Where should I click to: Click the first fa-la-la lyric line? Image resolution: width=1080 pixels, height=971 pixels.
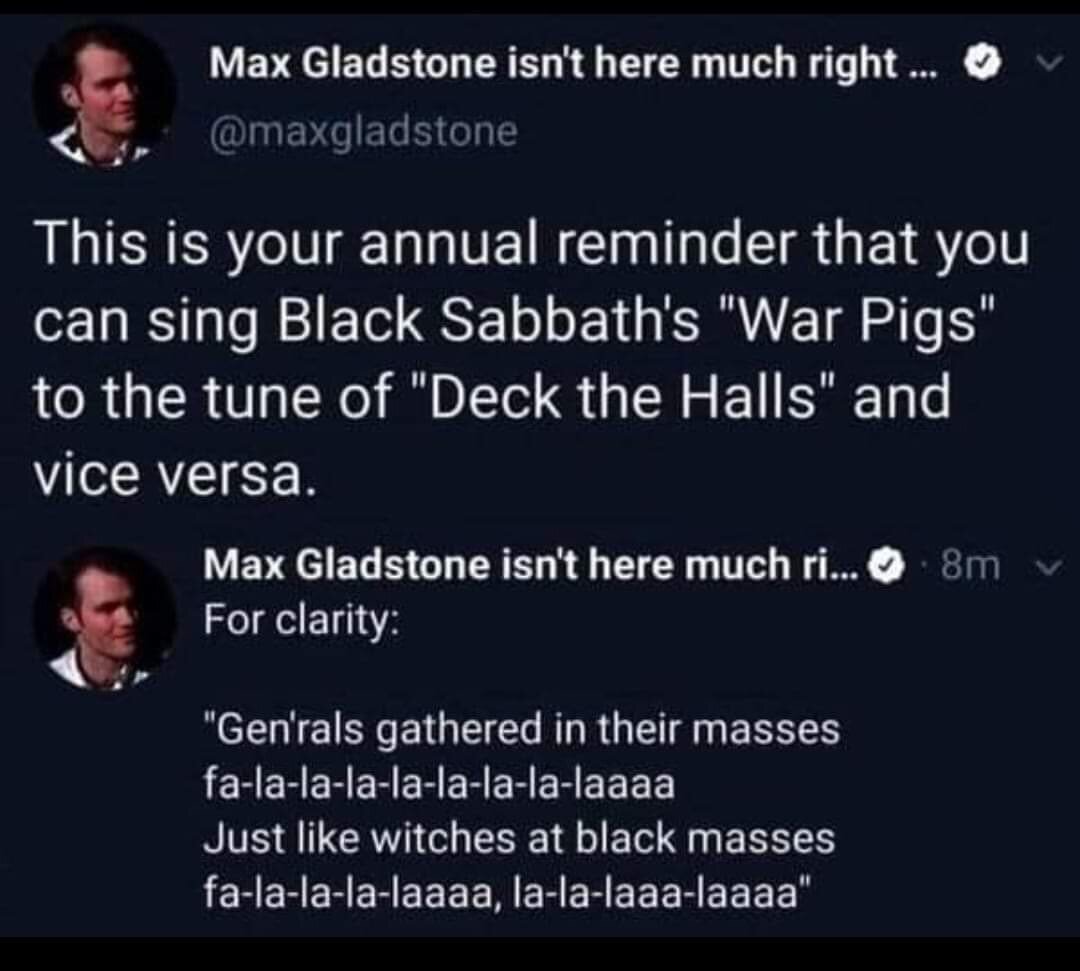pyautogui.click(x=438, y=783)
